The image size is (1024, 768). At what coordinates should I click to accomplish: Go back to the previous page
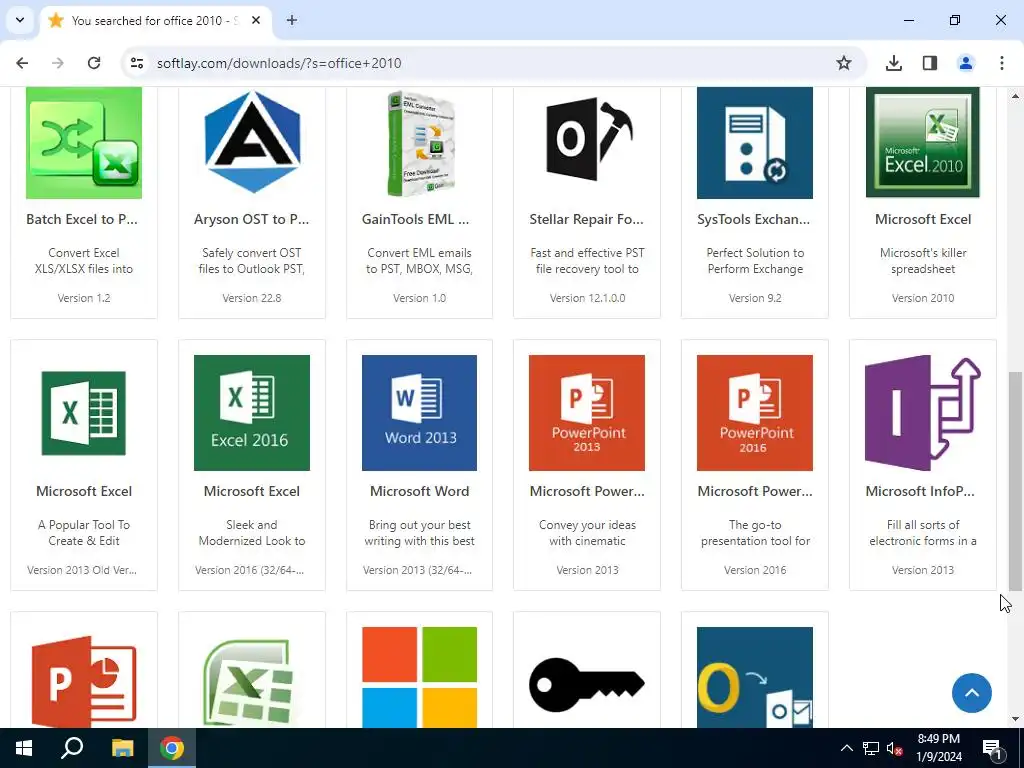tap(22, 63)
